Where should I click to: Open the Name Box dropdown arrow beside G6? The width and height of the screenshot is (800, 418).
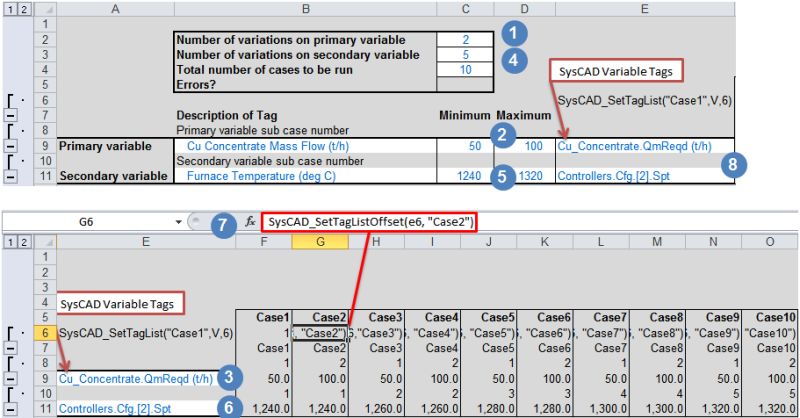[x=179, y=222]
